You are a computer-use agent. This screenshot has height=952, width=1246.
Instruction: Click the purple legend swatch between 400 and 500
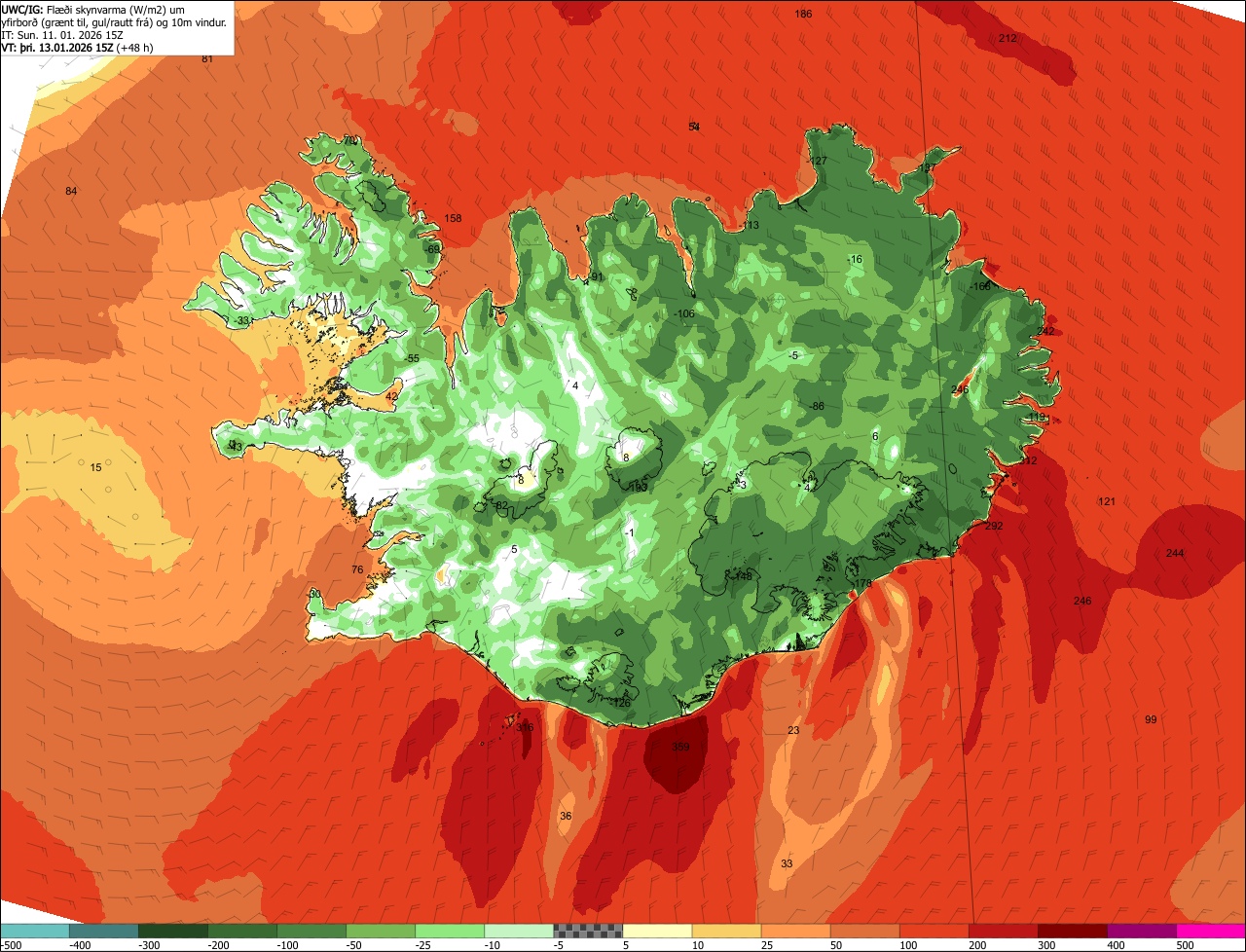[1142, 931]
